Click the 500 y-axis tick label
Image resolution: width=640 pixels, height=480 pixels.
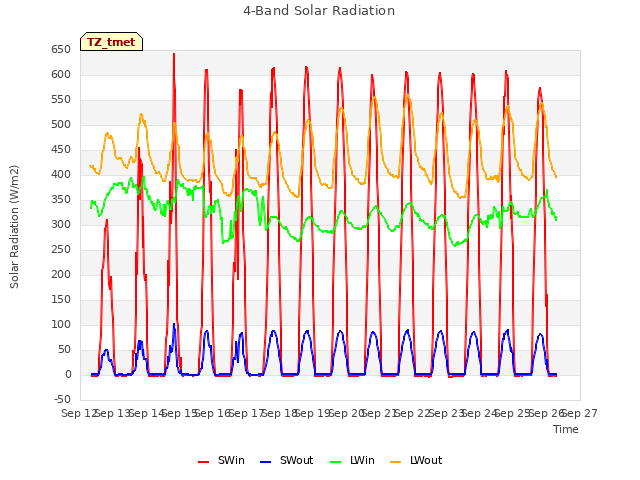[x=61, y=124]
